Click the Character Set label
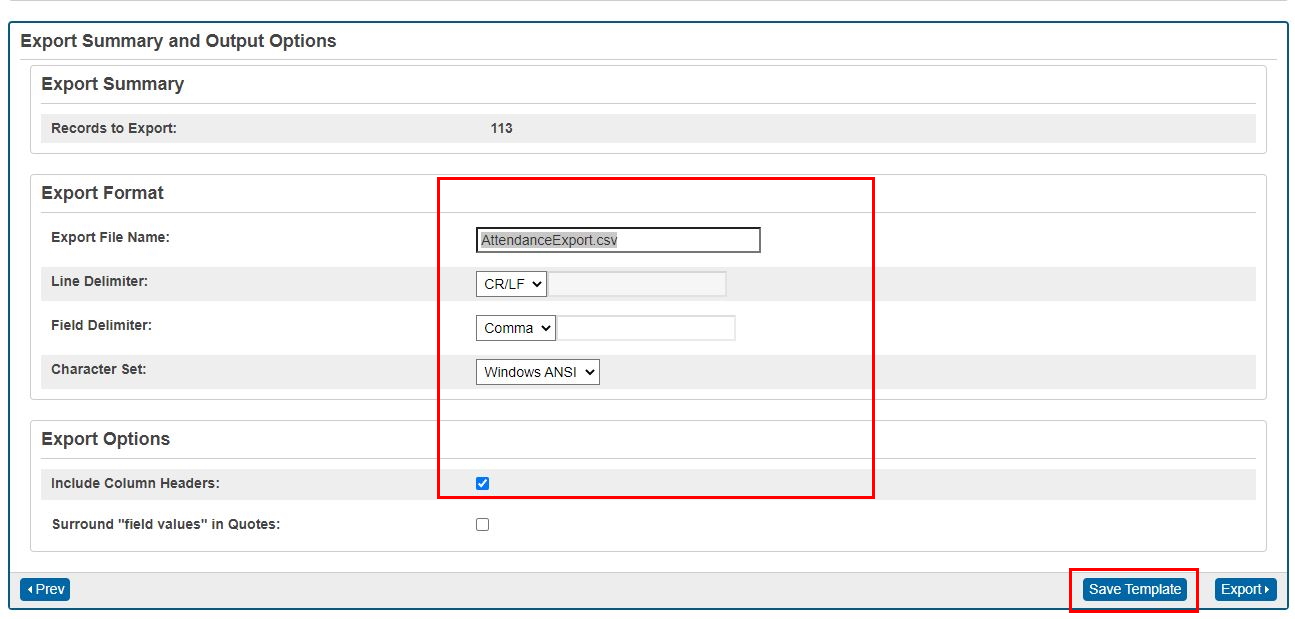This screenshot has width=1295, height=619. [98, 369]
